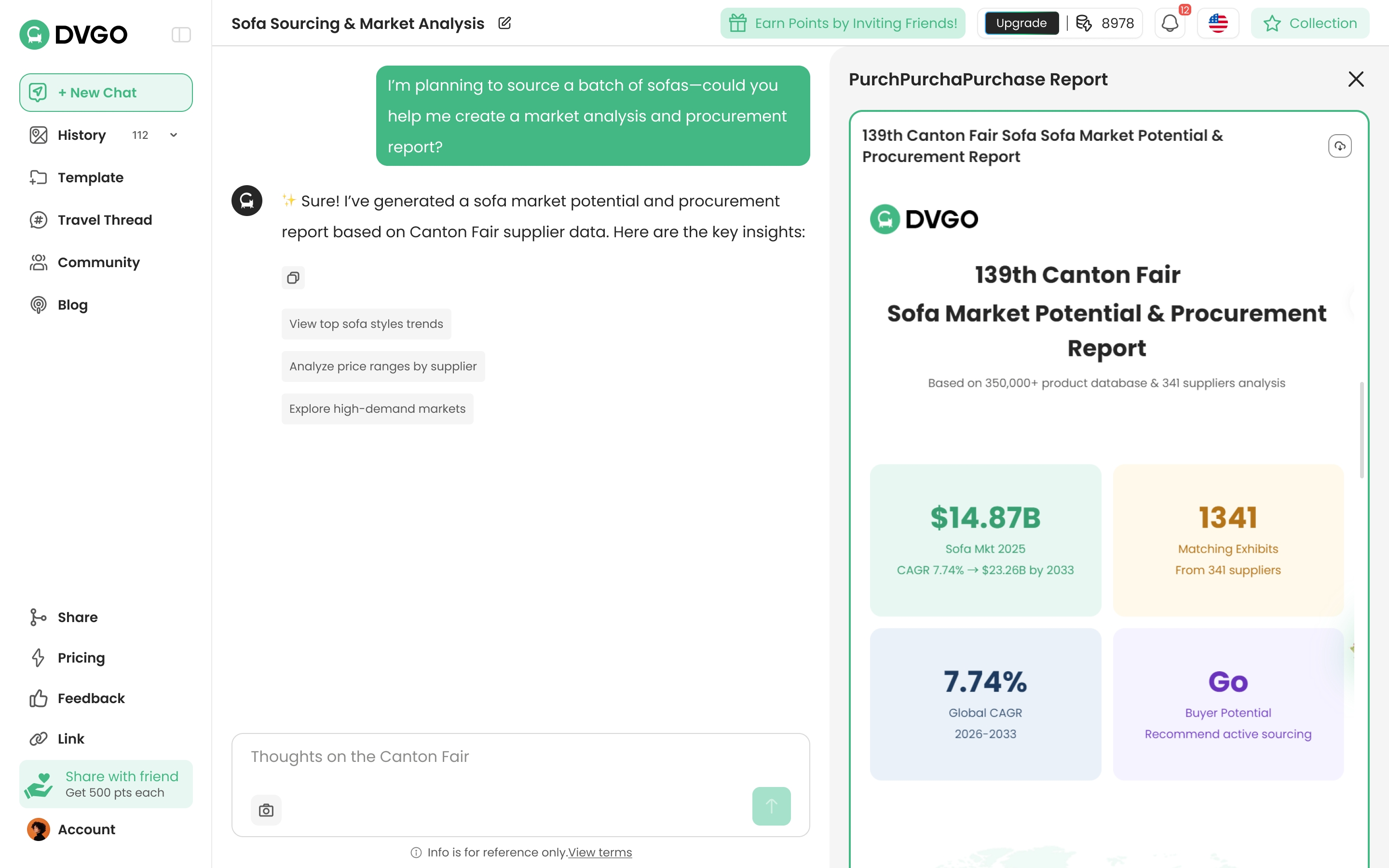Click the Share with friend heart-hand icon
This screenshot has width=1389, height=868.
coord(39,785)
